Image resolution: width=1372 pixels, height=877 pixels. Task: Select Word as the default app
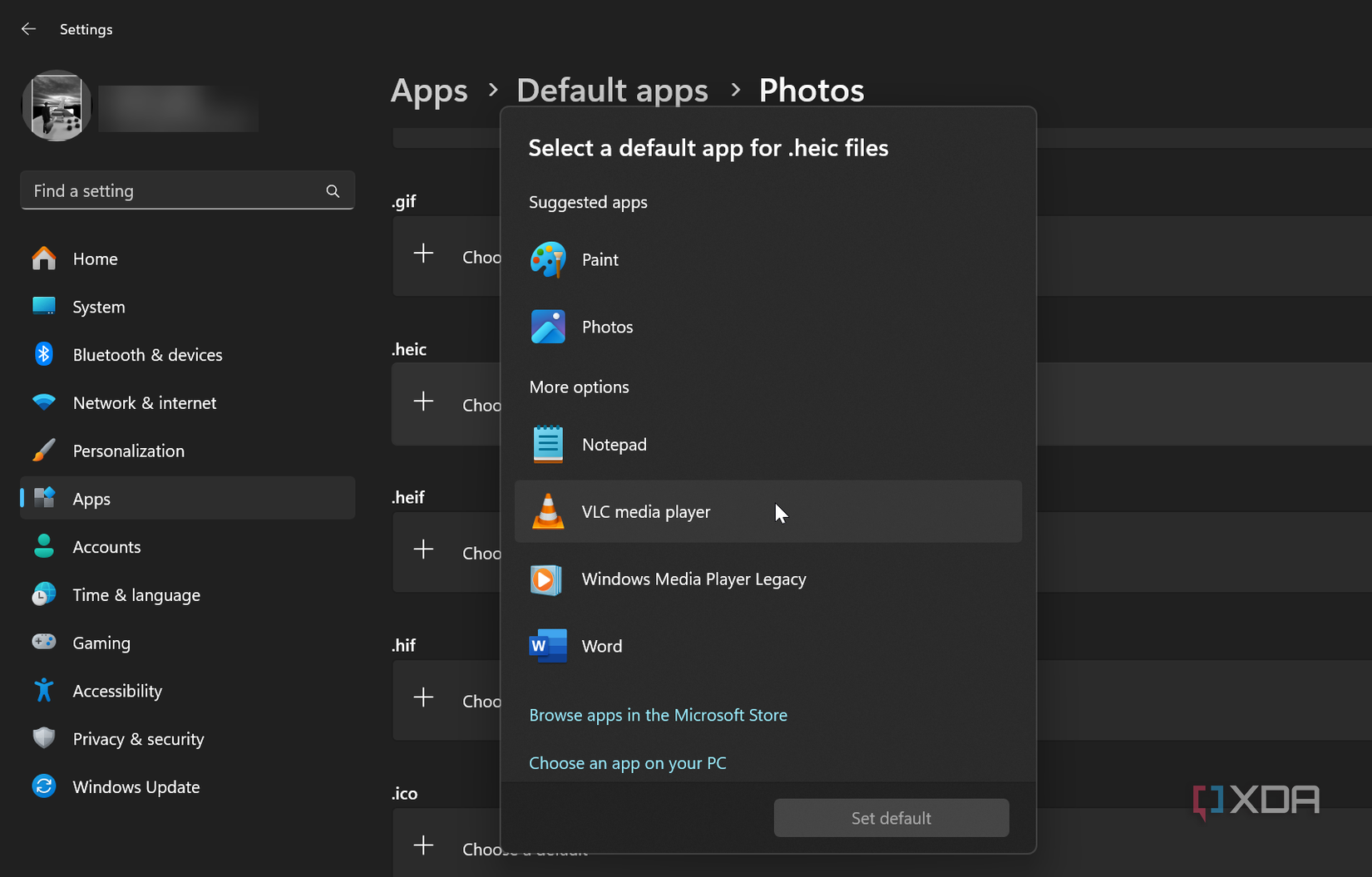point(601,646)
